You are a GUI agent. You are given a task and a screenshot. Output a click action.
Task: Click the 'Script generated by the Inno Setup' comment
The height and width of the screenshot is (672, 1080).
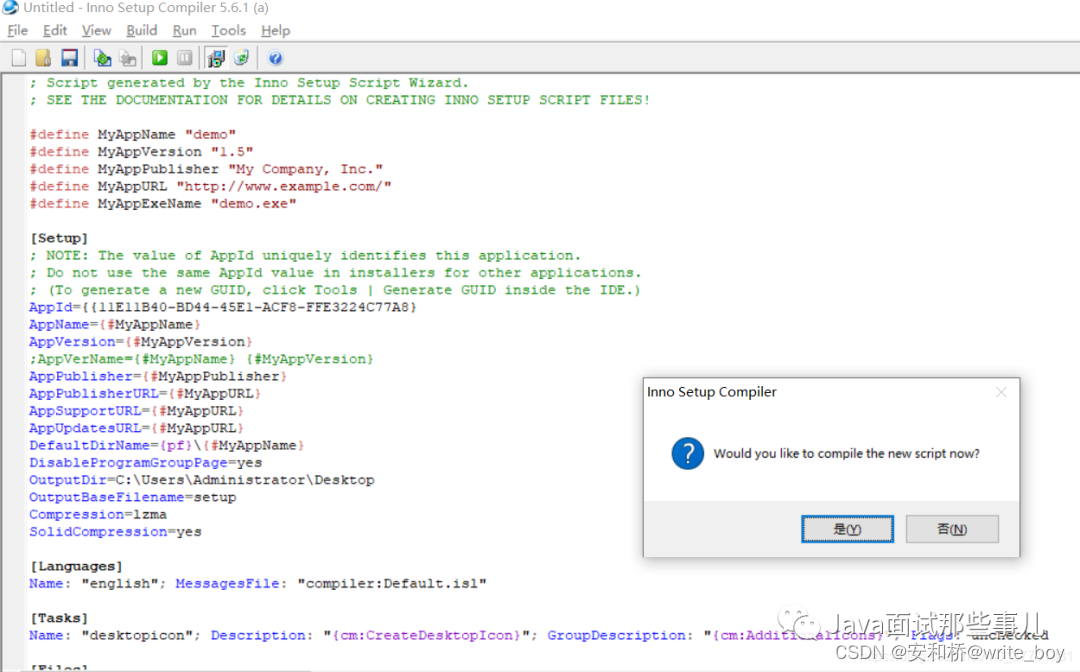pyautogui.click(x=249, y=83)
